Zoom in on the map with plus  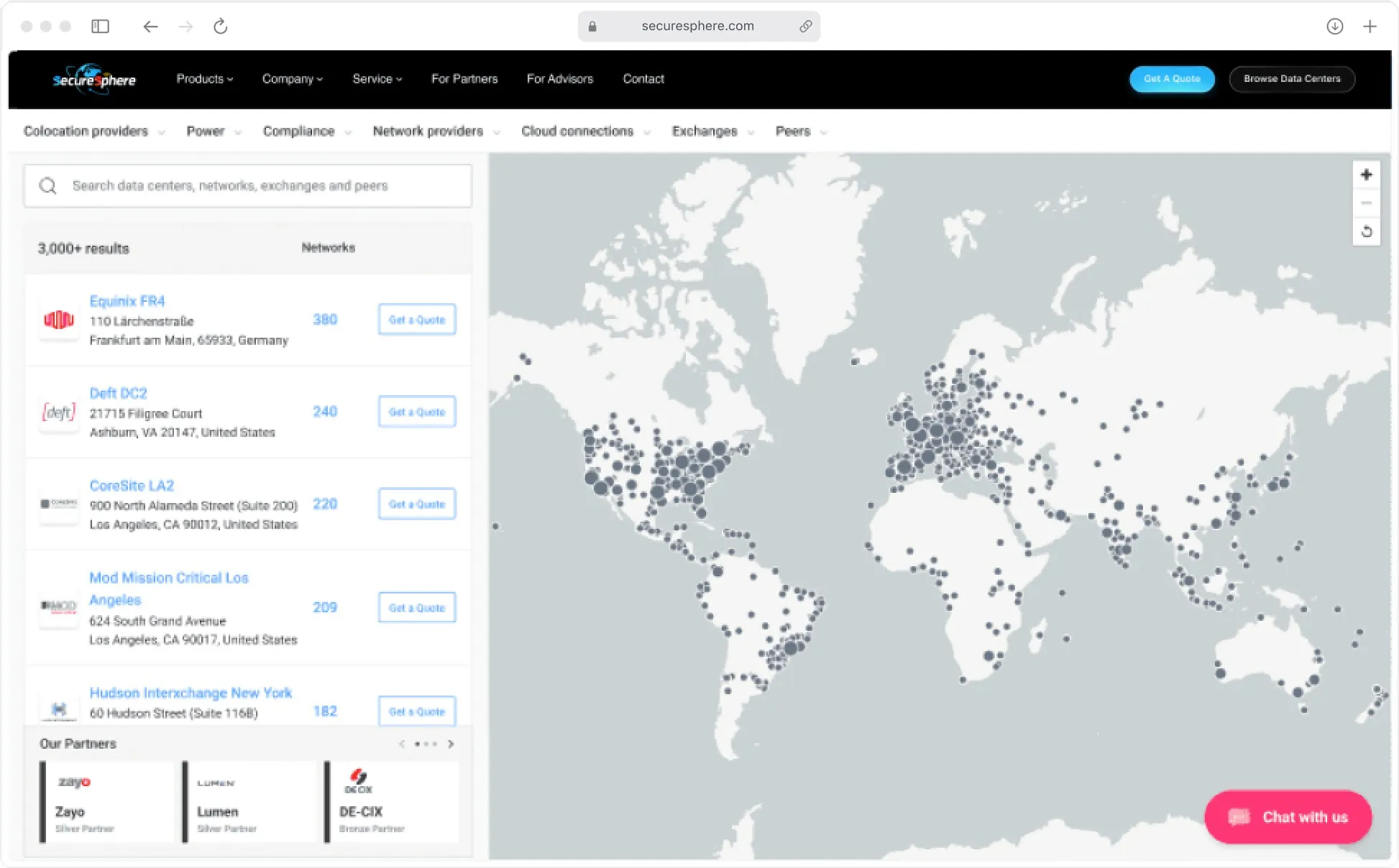1366,175
